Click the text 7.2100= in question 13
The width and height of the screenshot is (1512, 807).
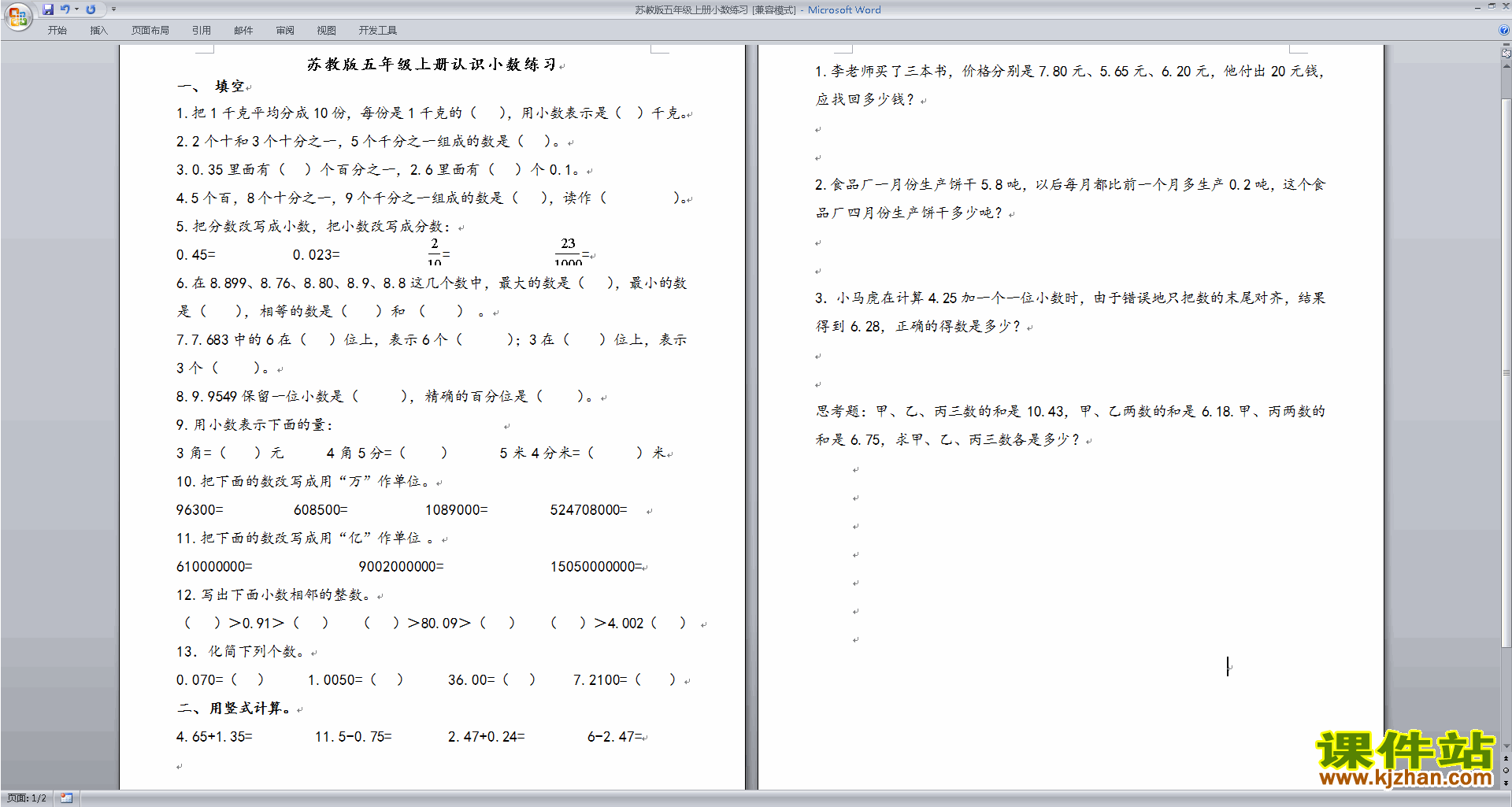[600, 680]
